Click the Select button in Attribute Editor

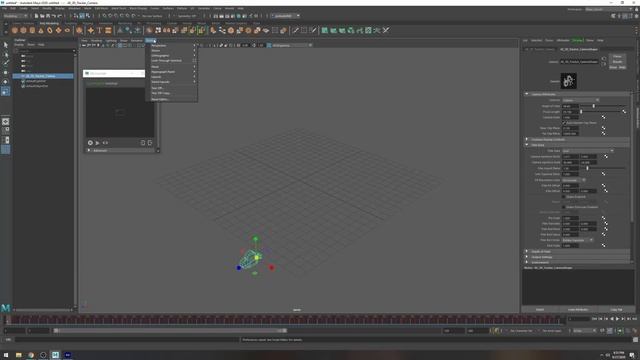coord(540,309)
